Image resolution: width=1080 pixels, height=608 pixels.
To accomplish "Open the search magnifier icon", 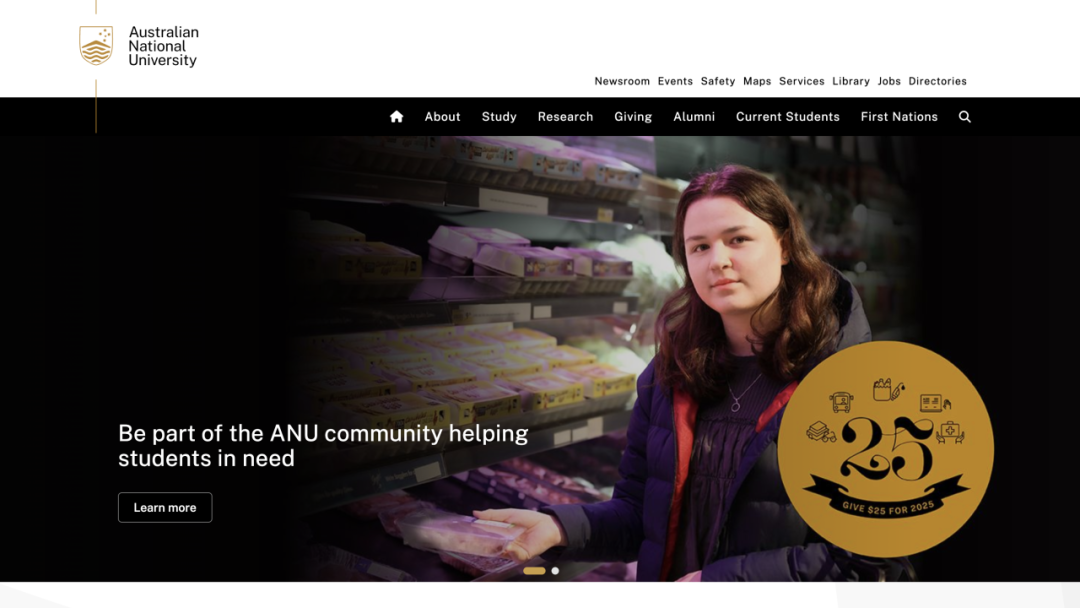I will [x=964, y=117].
